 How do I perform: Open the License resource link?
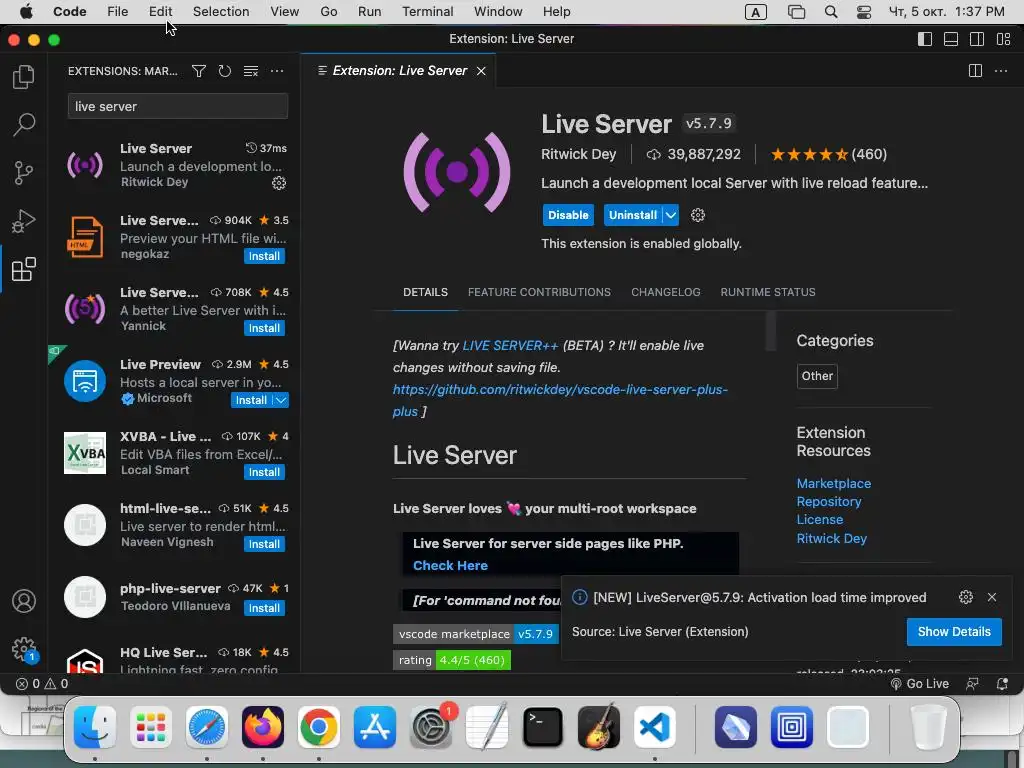point(819,520)
